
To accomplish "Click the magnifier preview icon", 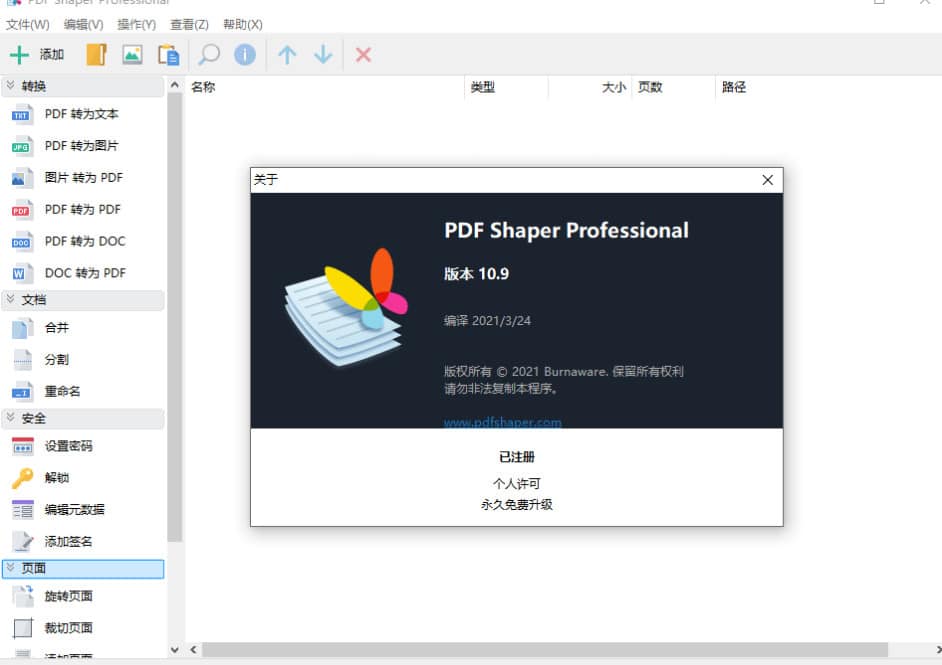I will click(208, 55).
